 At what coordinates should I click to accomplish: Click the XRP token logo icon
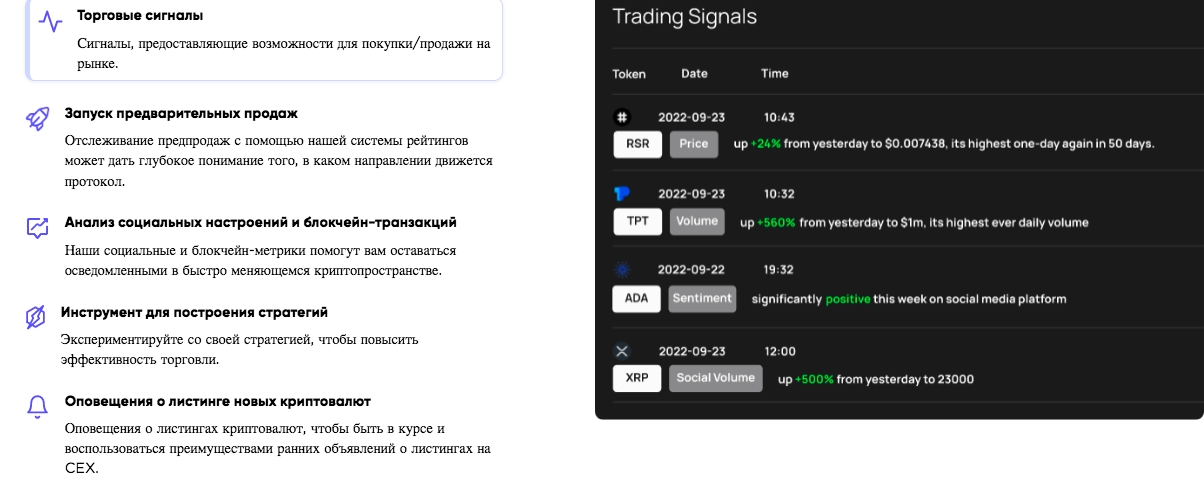pos(621,351)
